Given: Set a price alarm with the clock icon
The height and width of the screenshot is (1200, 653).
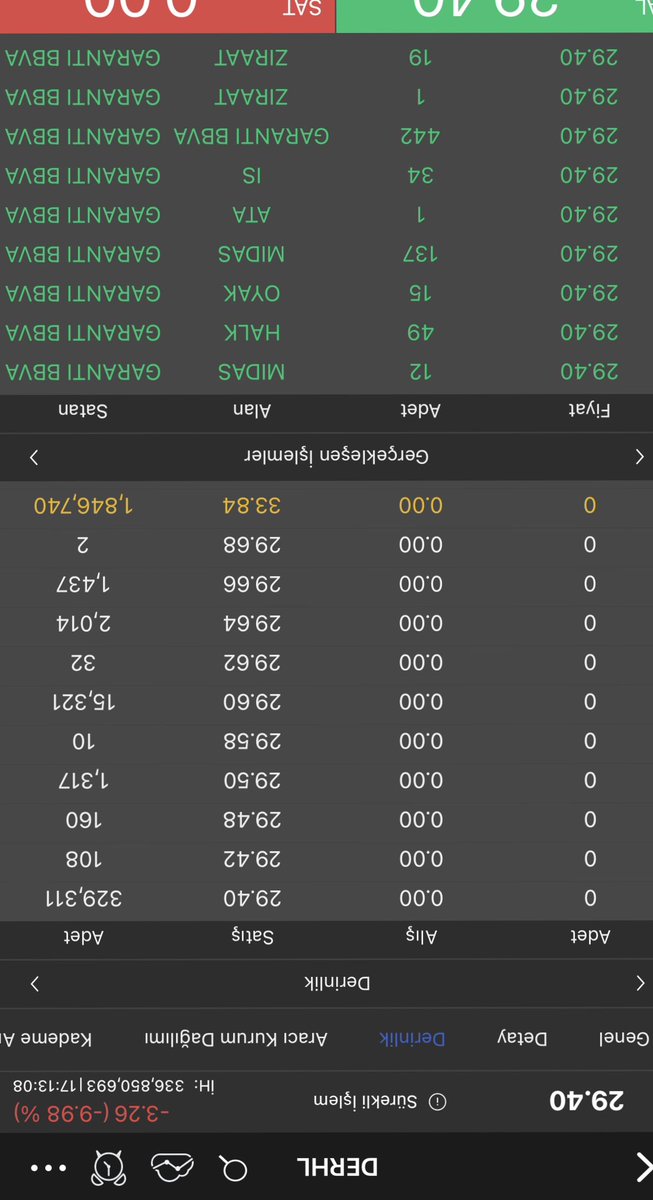Looking at the screenshot, I should click(108, 1166).
